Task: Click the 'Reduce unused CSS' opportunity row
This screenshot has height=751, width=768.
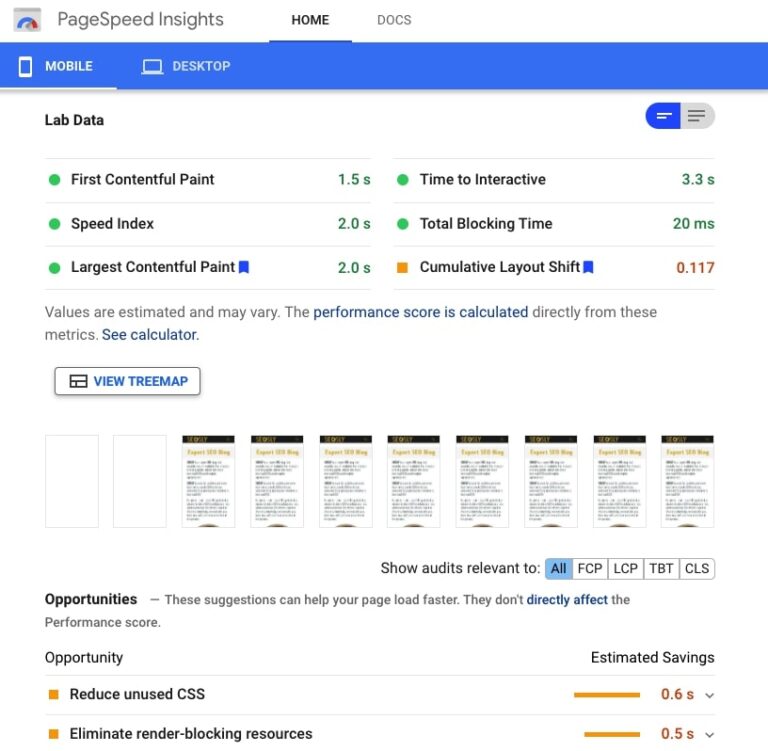Action: [380, 695]
